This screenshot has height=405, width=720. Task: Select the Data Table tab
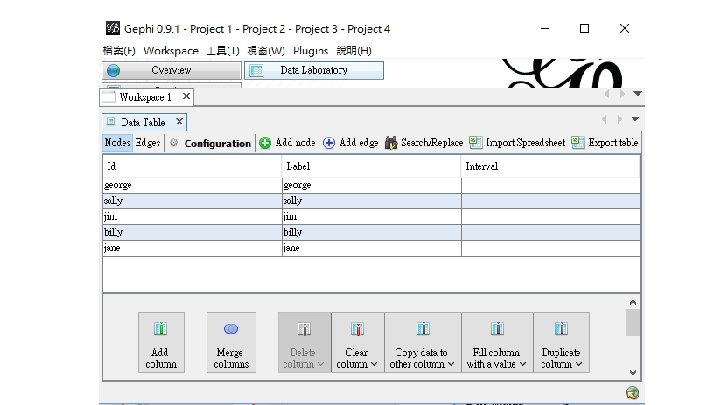[x=143, y=122]
